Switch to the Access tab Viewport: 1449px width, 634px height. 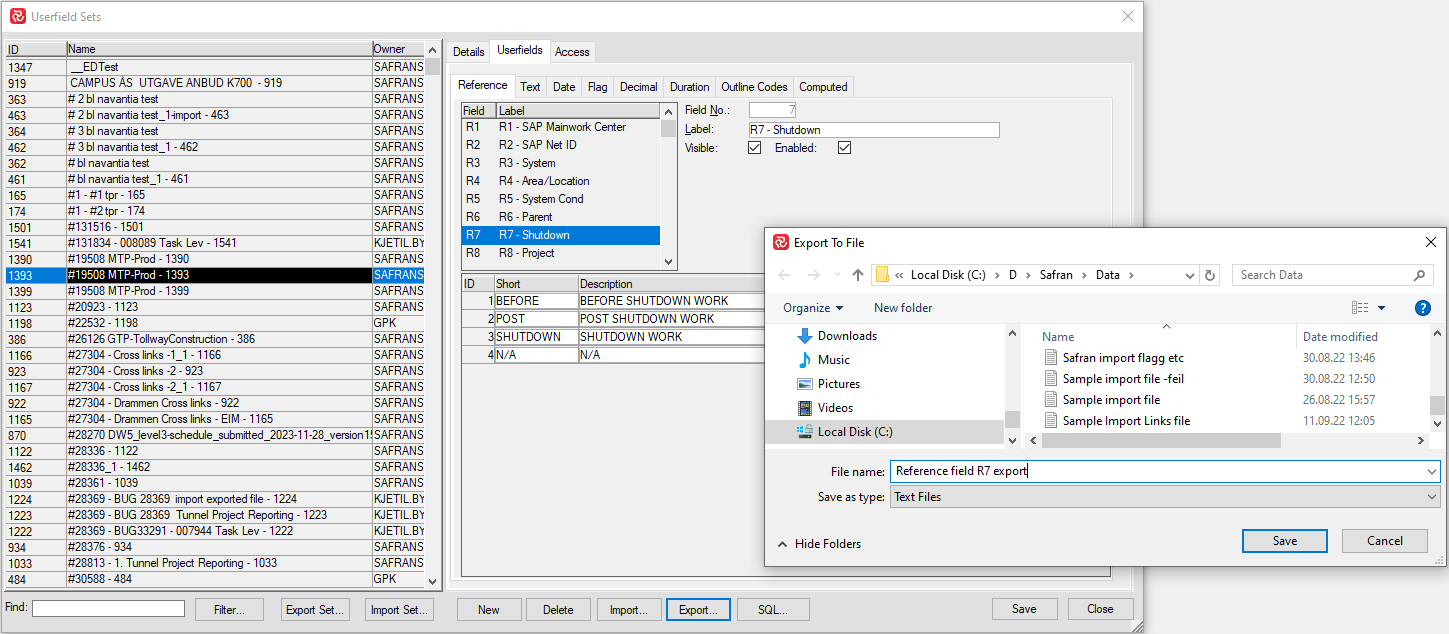point(572,51)
